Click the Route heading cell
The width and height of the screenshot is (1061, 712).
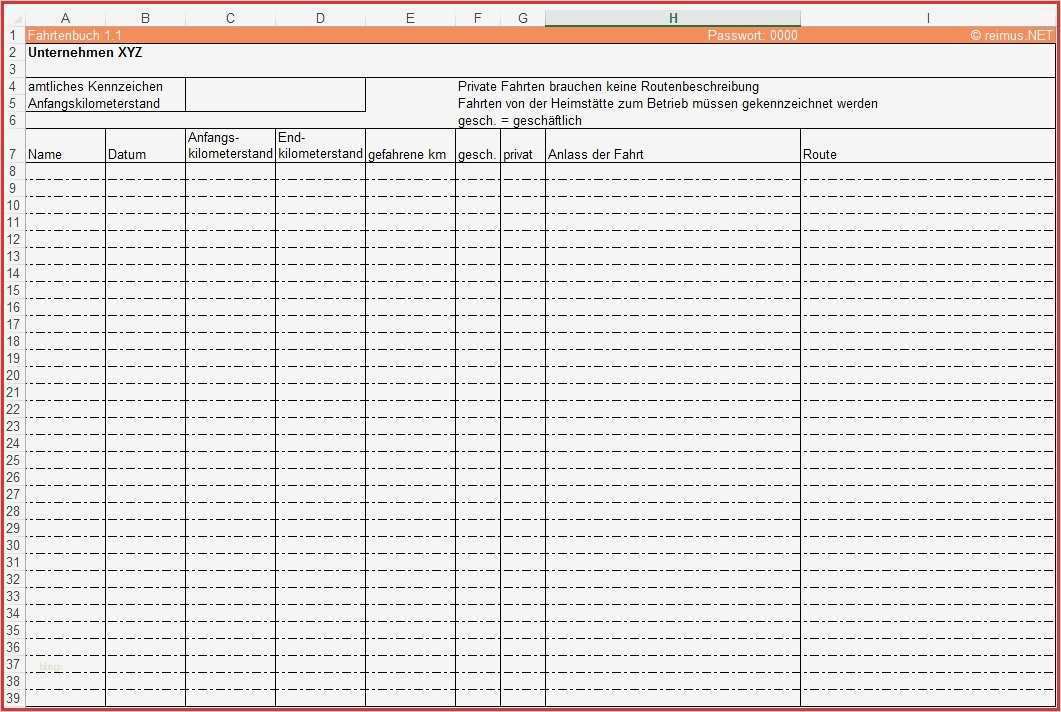928,146
